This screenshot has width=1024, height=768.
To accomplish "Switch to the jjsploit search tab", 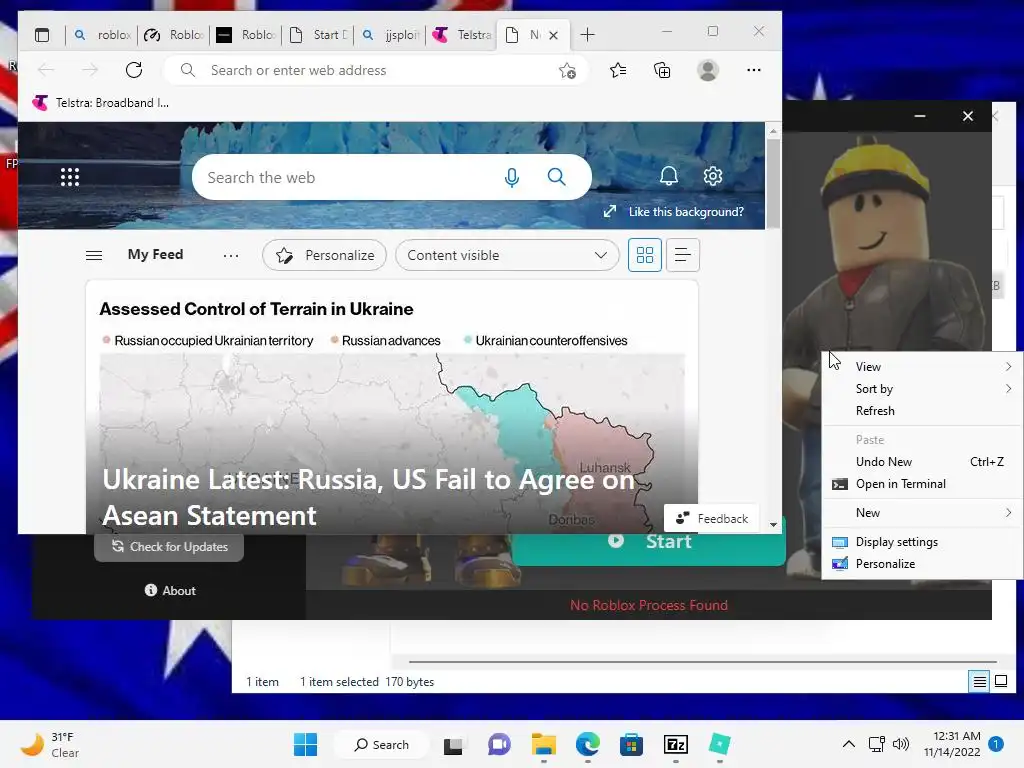I will pos(390,35).
